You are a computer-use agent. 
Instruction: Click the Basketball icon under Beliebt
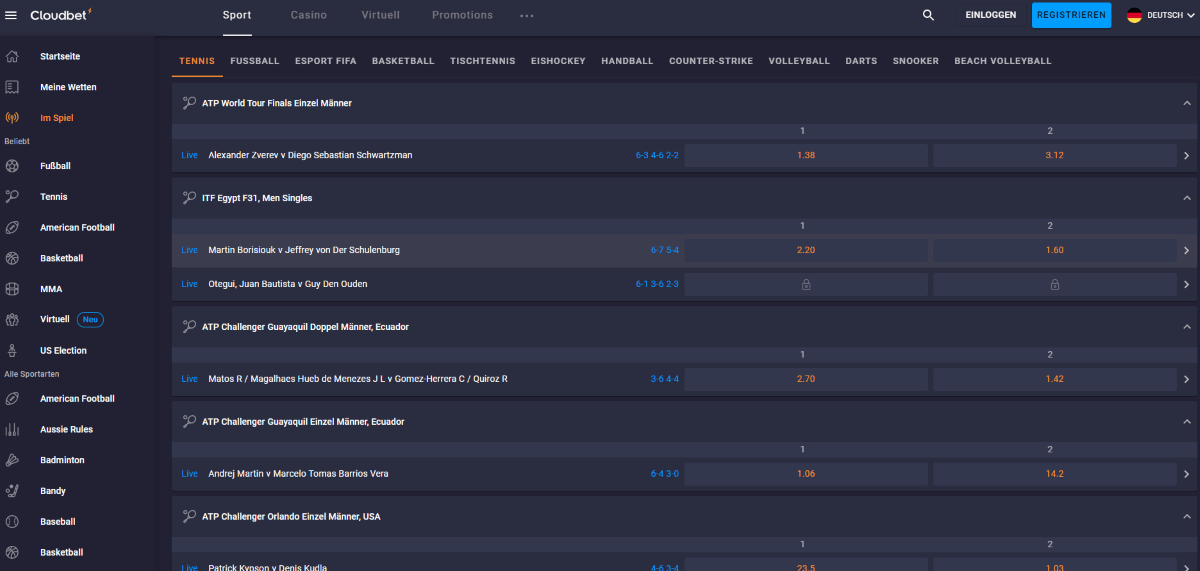click(12, 258)
